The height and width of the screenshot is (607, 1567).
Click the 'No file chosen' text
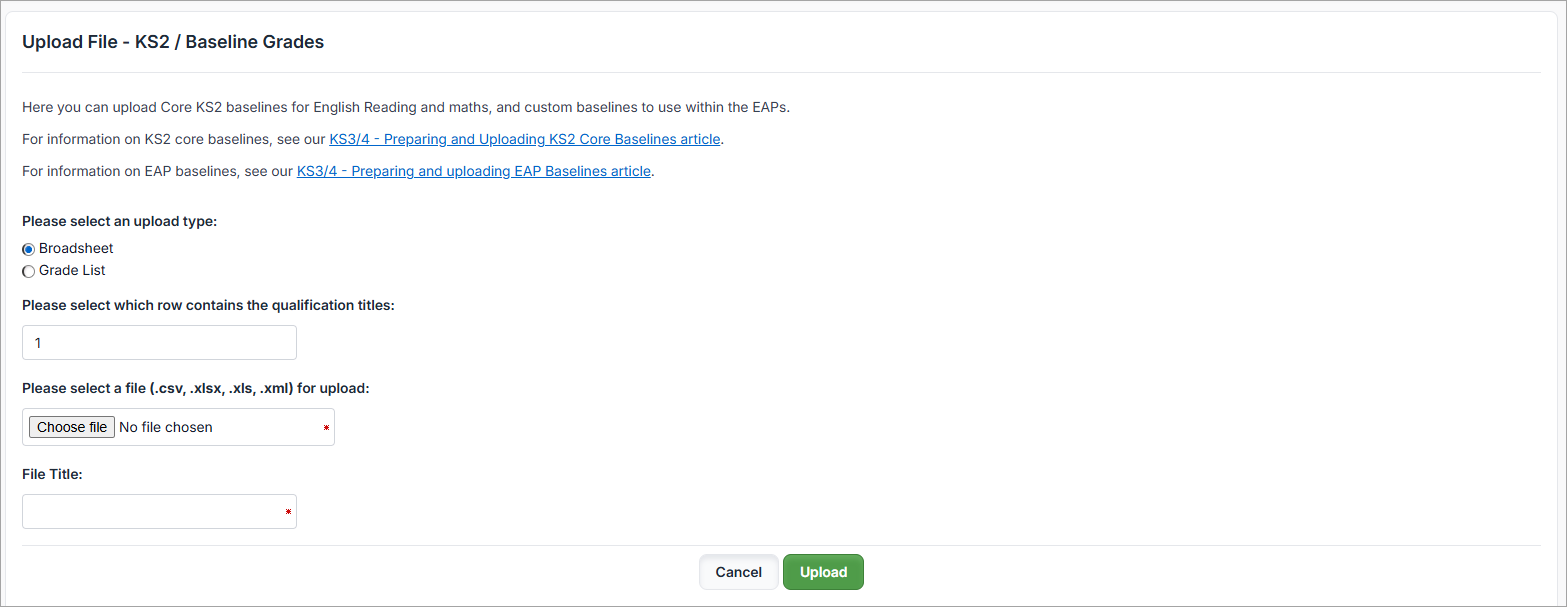(x=165, y=427)
